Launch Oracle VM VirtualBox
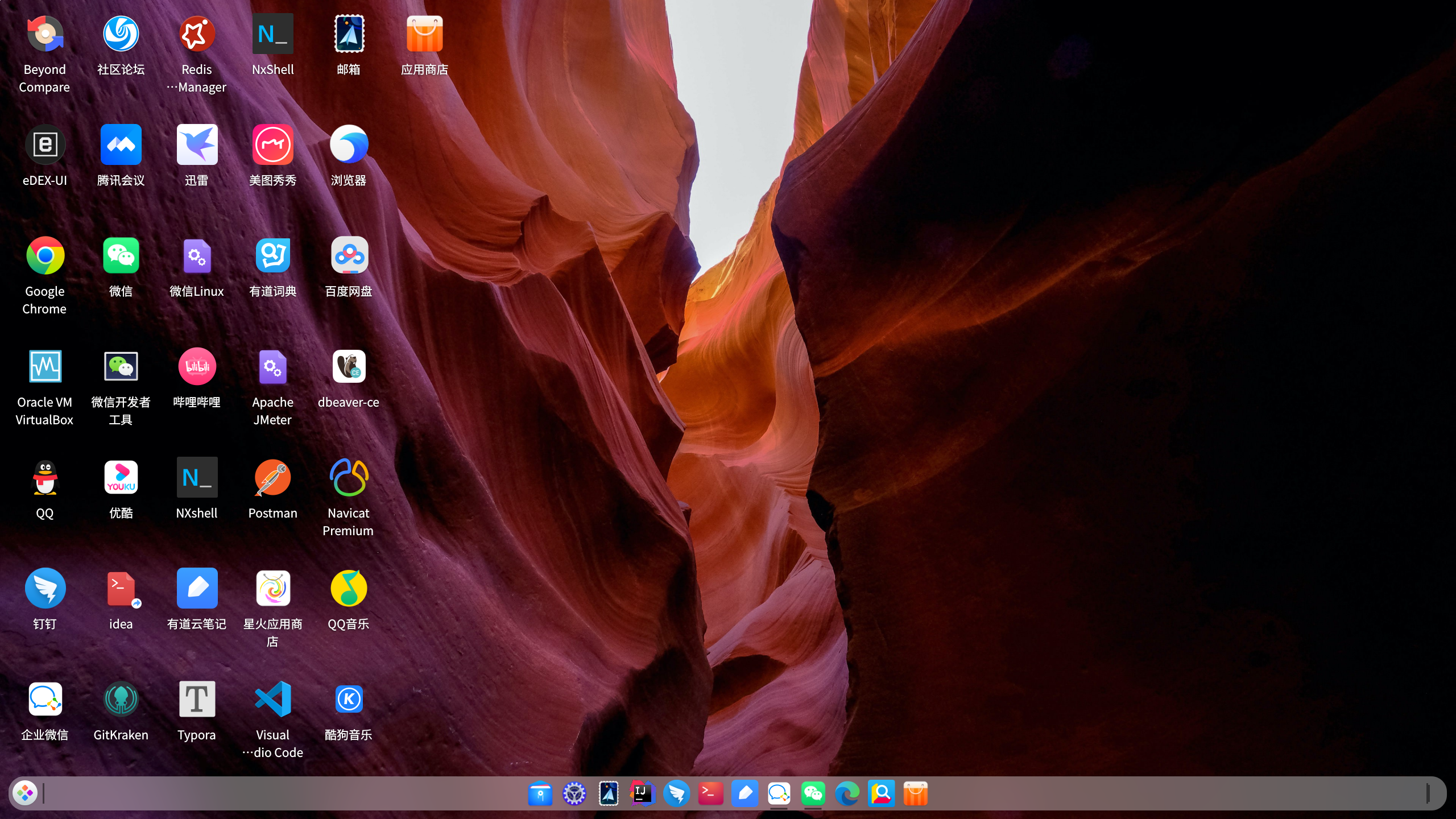1456x819 pixels. 45,366
